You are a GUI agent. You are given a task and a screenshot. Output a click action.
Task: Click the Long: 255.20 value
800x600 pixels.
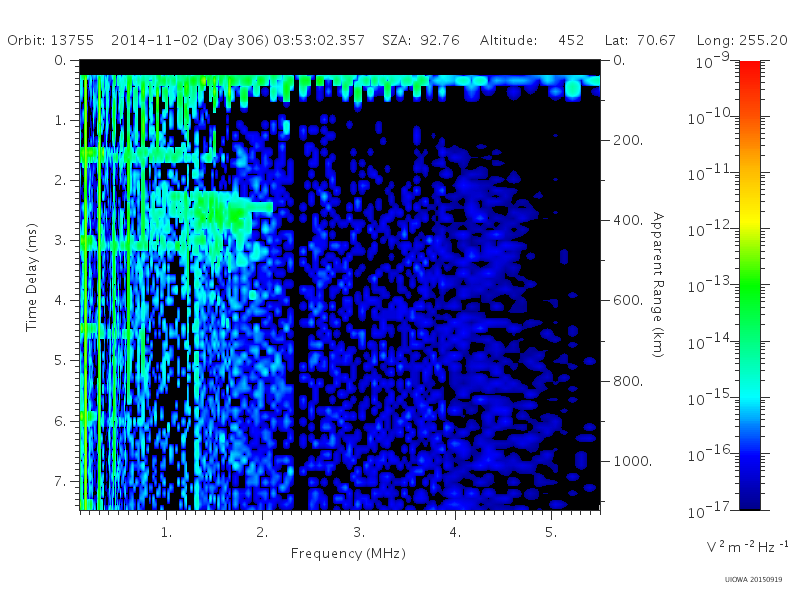pyautogui.click(x=742, y=40)
